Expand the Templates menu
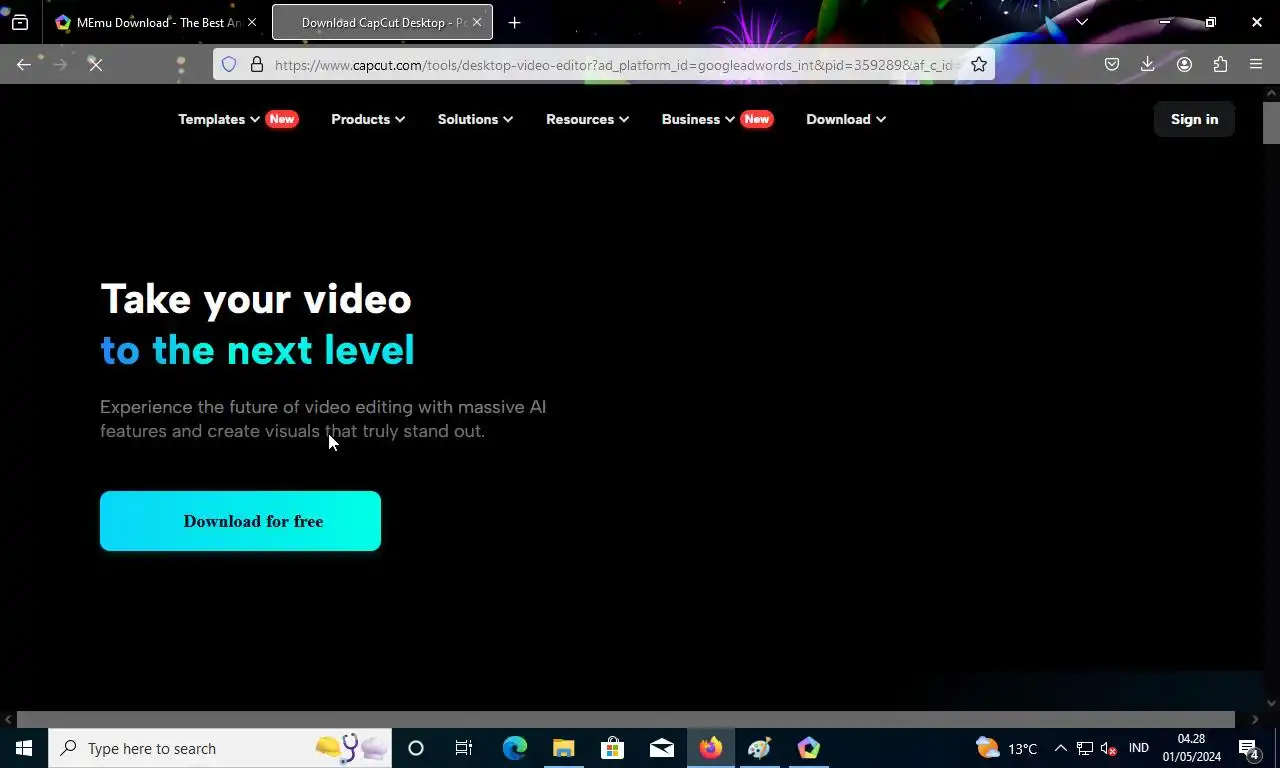Screen dimensions: 1280x768 (219, 119)
